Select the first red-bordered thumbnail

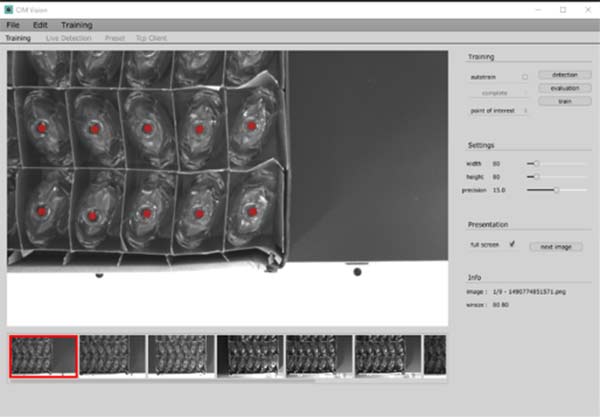[x=43, y=355]
